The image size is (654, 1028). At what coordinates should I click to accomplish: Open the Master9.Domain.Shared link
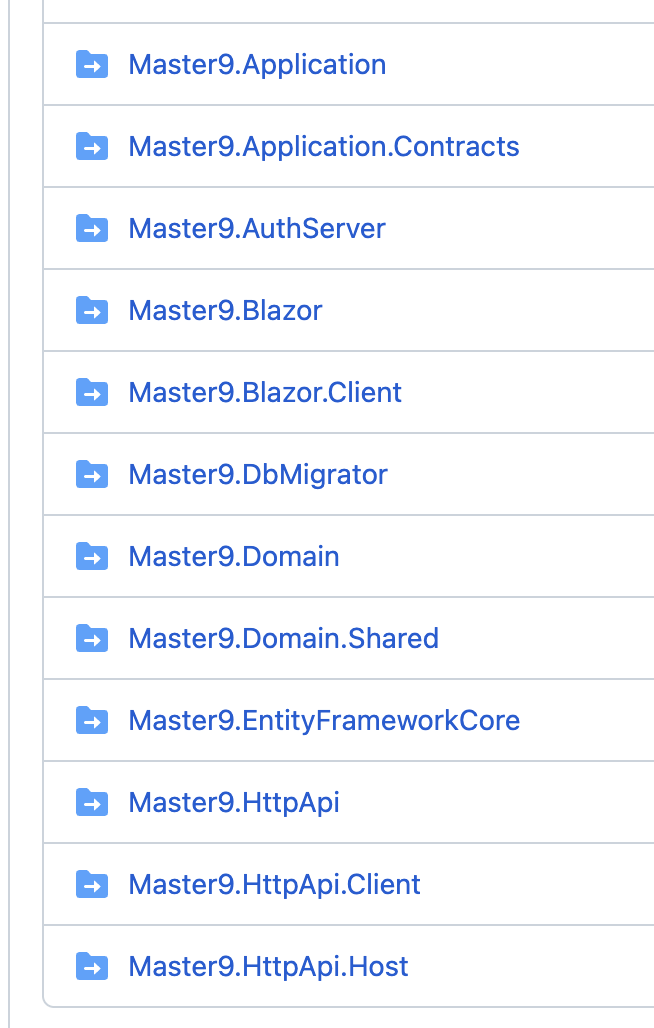(x=283, y=639)
